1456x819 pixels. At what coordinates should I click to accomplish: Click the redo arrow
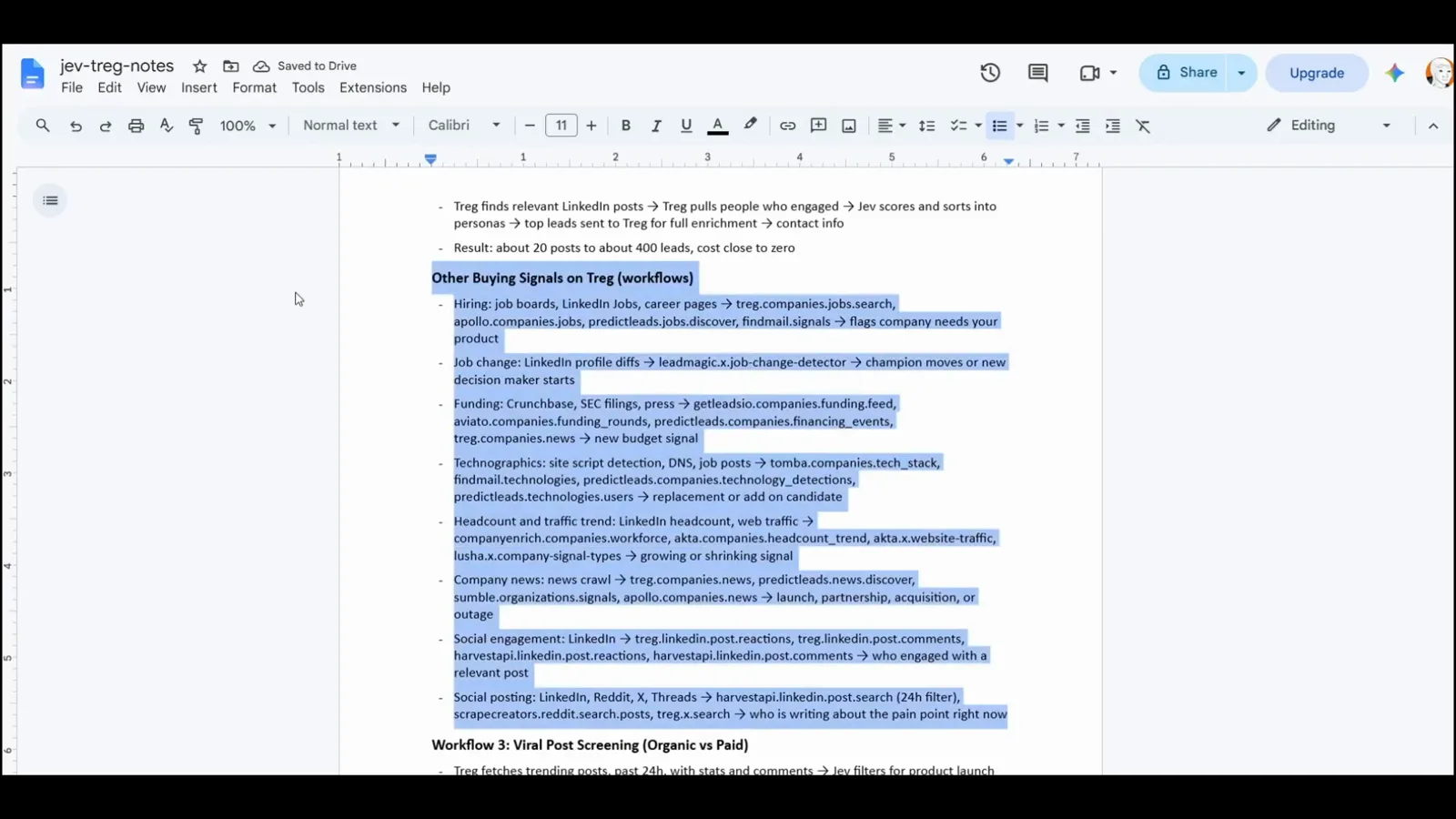[x=106, y=126]
